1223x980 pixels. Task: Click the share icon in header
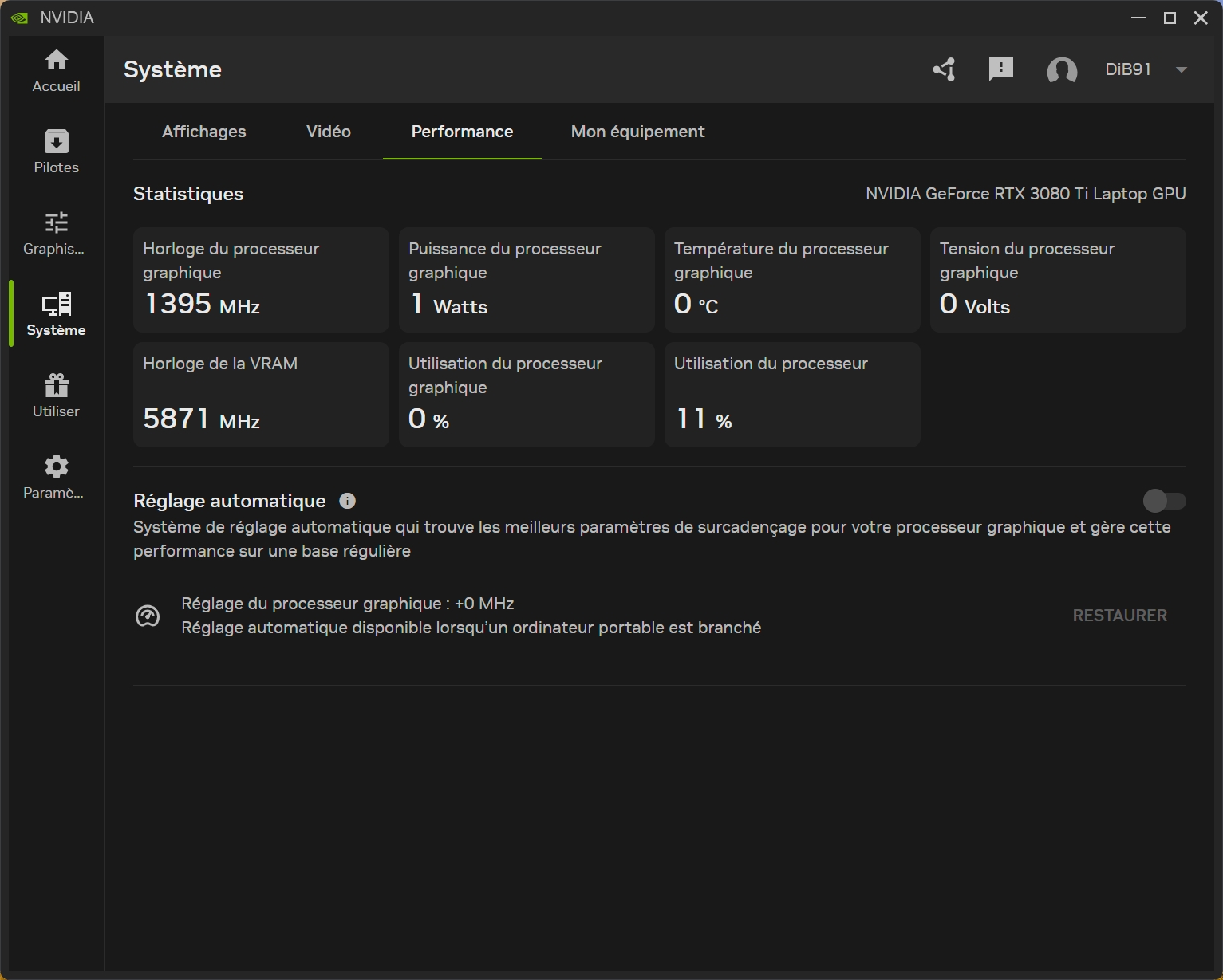click(945, 69)
